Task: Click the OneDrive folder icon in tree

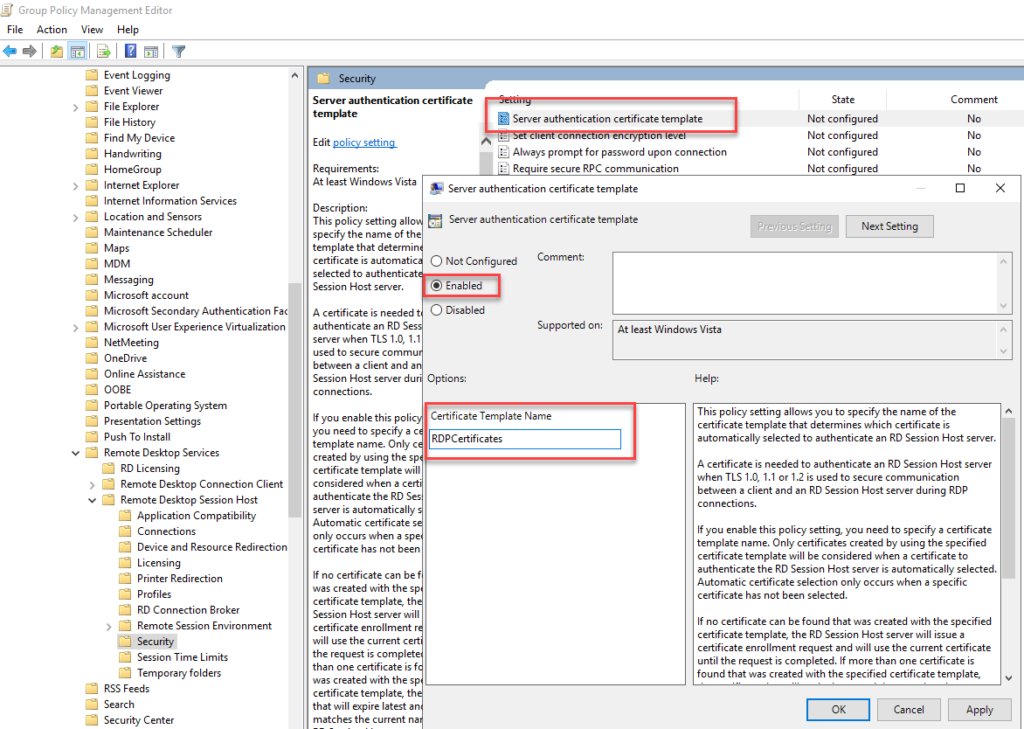Action: tap(92, 358)
